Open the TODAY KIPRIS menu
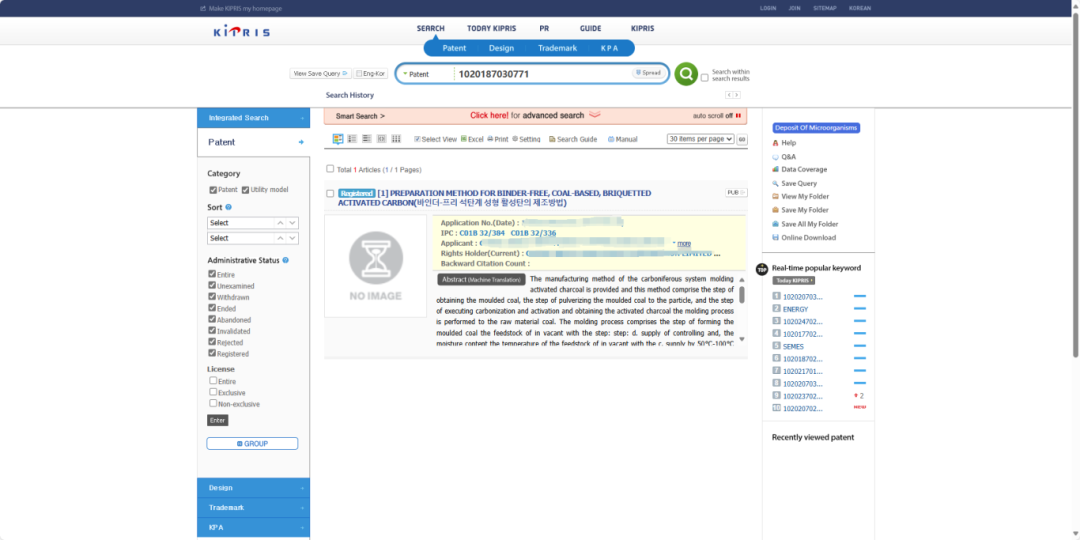The width and height of the screenshot is (1080, 540). (492, 29)
